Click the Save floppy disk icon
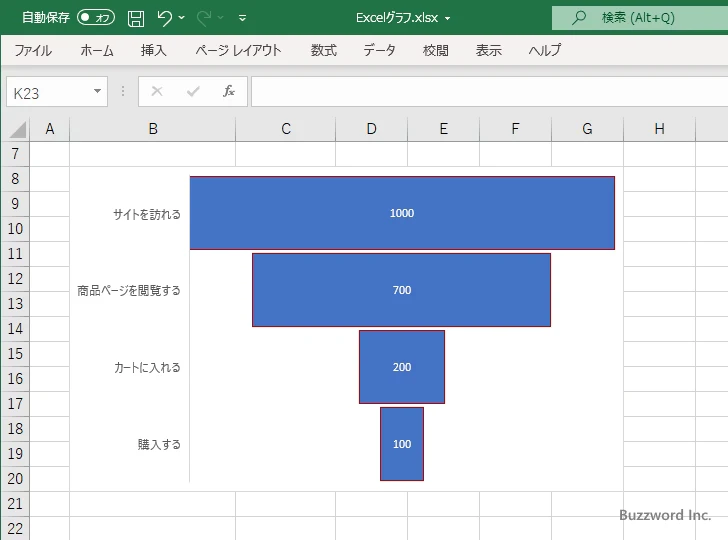The image size is (728, 540). tap(136, 18)
